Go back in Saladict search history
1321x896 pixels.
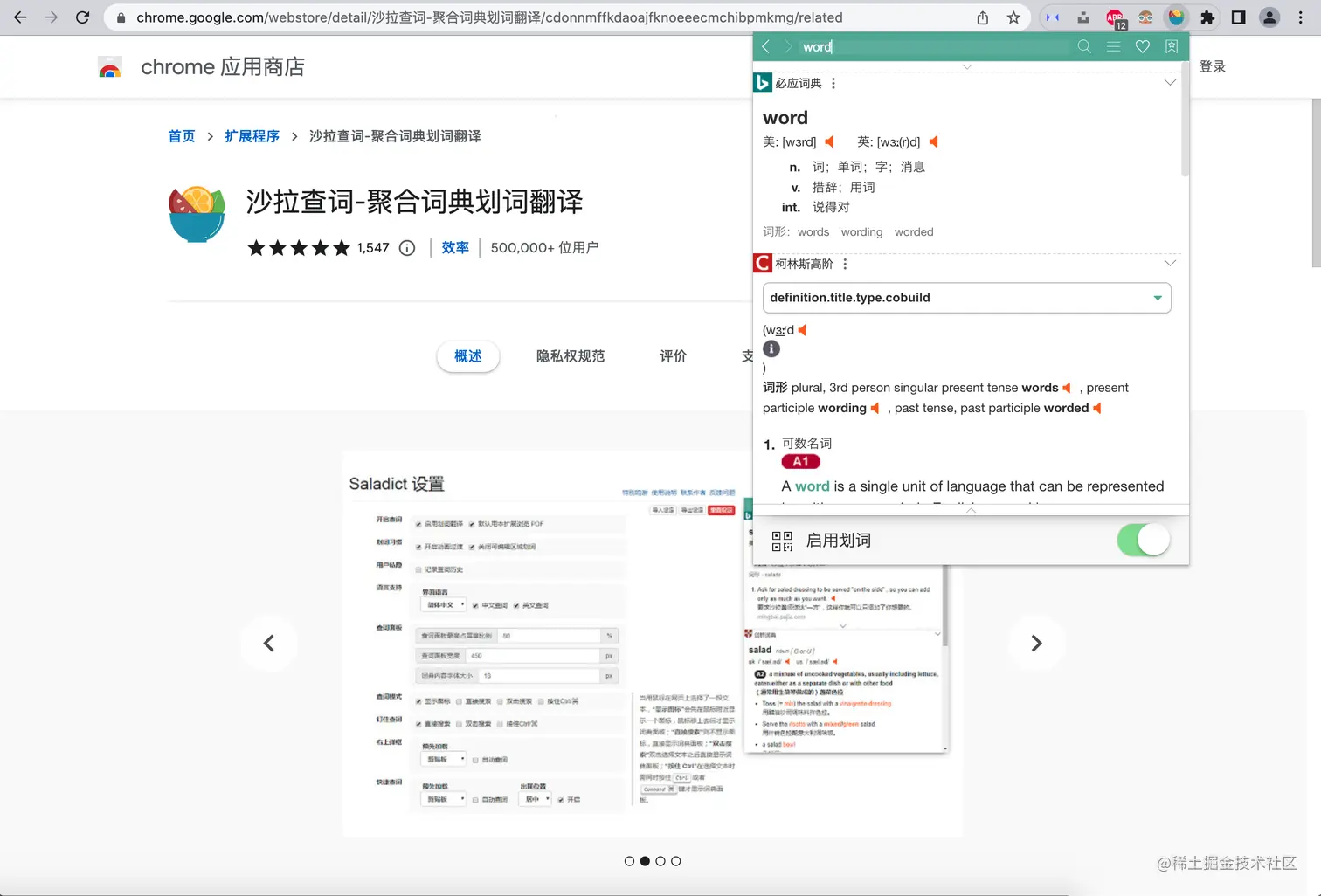pos(766,47)
